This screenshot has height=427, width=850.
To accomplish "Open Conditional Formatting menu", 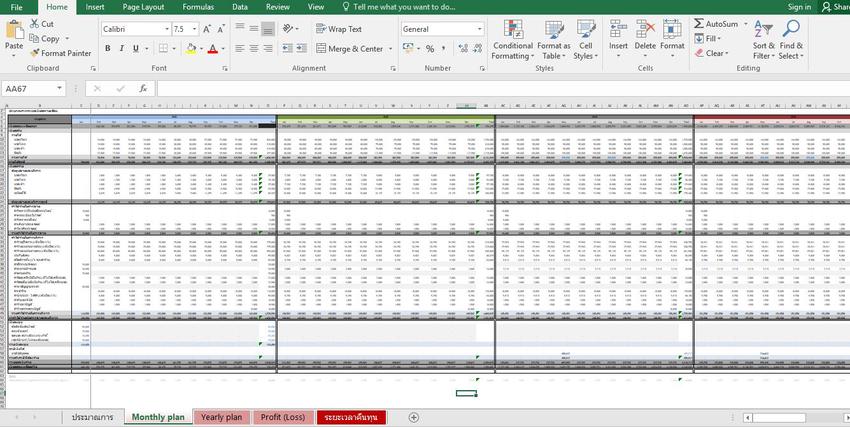I will (513, 40).
